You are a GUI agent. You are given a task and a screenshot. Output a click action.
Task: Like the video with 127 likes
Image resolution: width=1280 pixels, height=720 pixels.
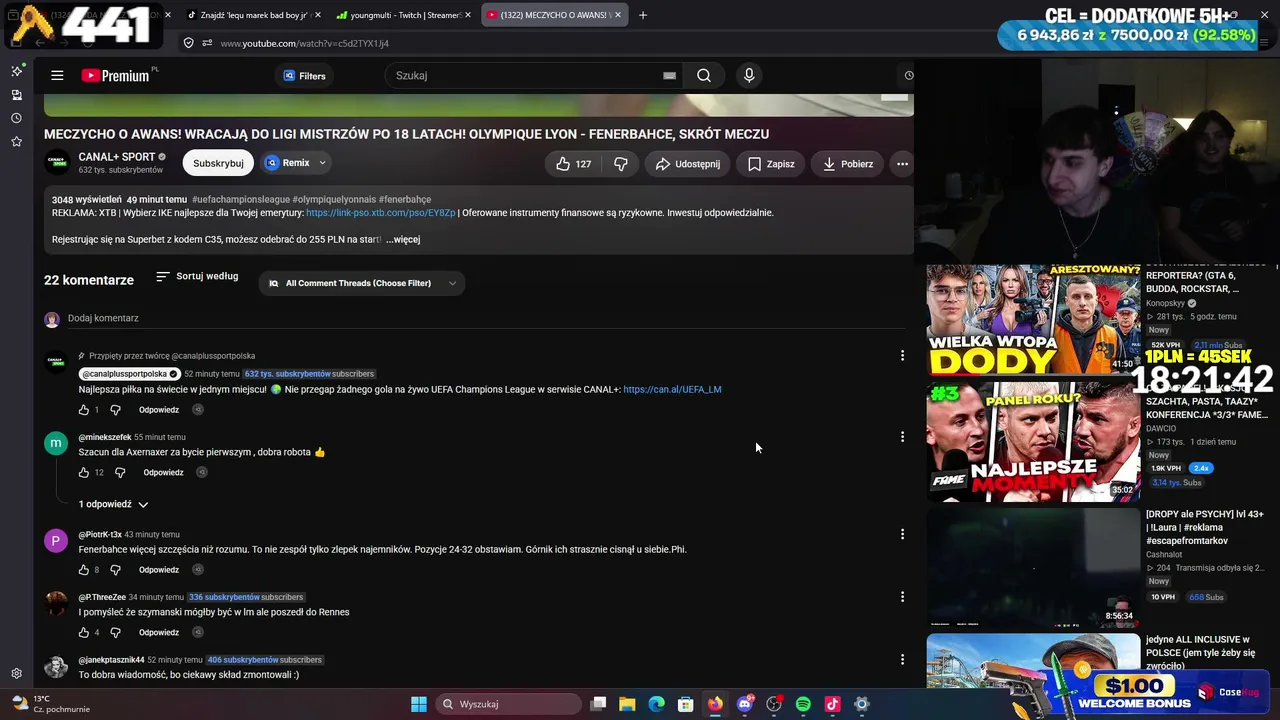pyautogui.click(x=573, y=164)
